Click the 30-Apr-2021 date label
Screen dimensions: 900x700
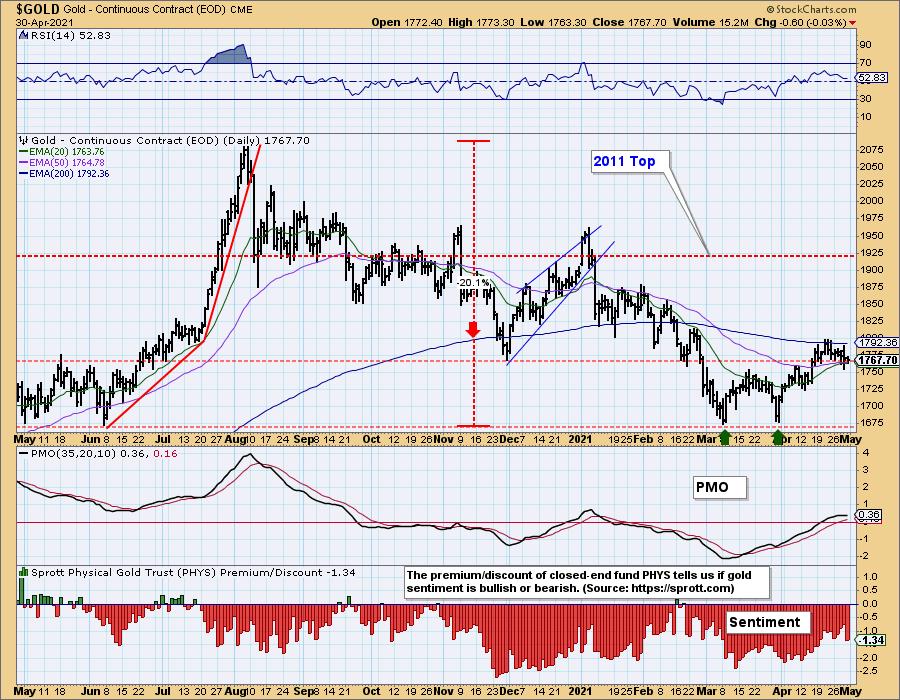(x=43, y=23)
